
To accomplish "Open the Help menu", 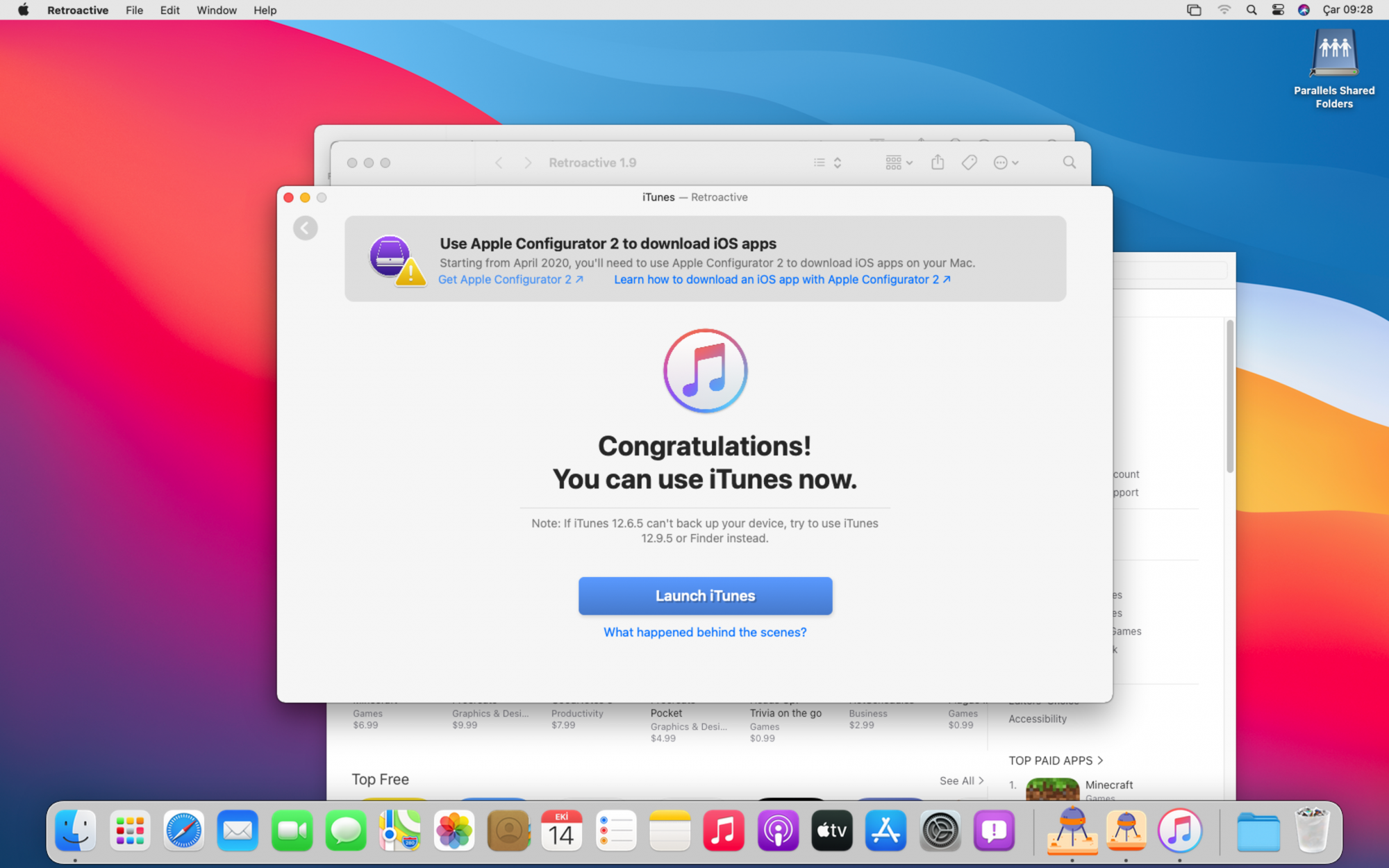I will 265,10.
